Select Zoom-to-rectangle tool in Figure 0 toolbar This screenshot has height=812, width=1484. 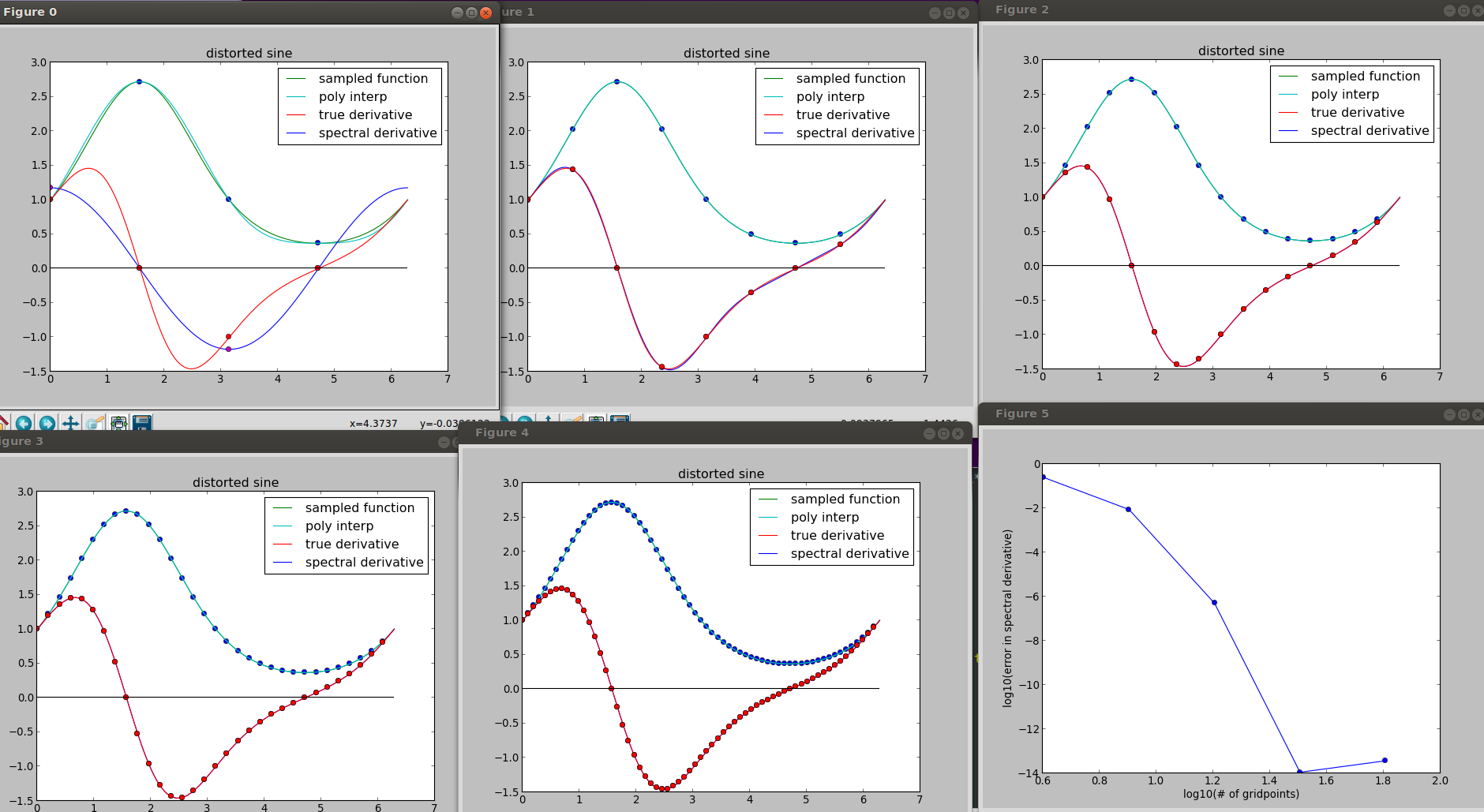point(95,423)
